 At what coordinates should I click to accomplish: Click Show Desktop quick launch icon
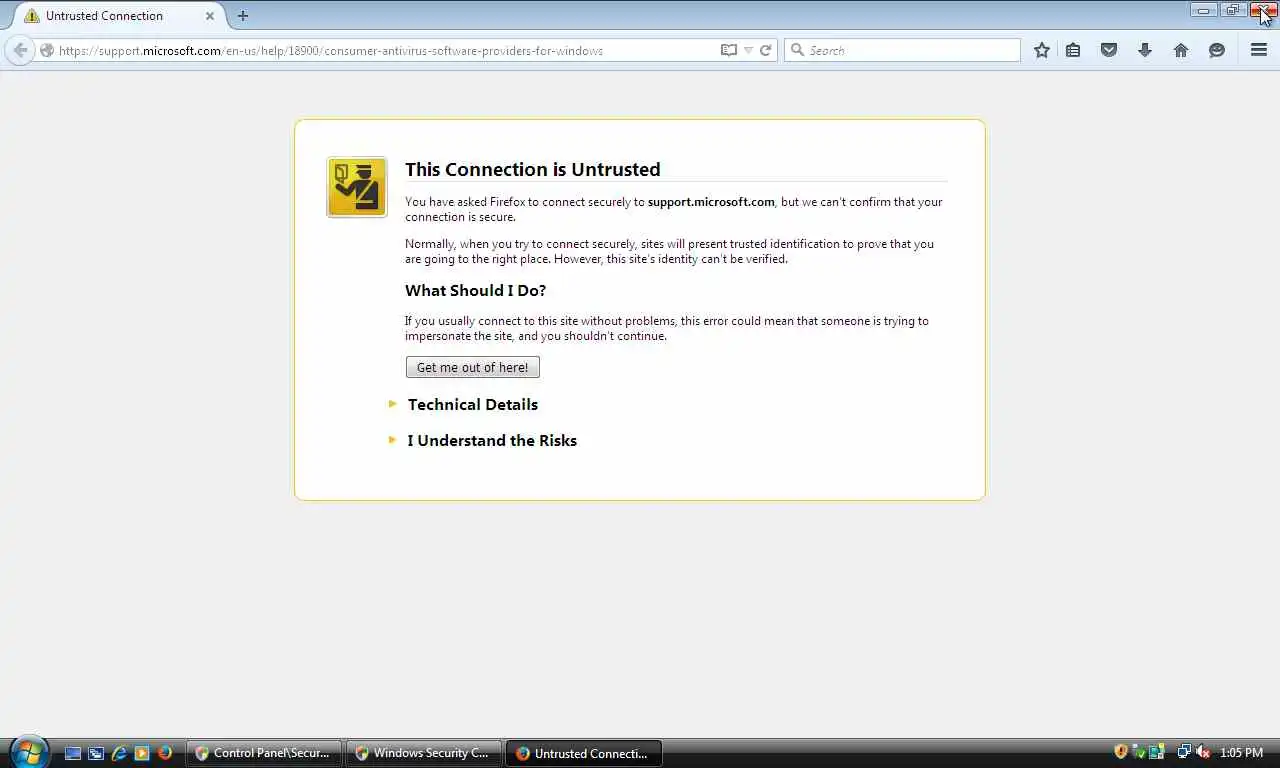pos(73,753)
